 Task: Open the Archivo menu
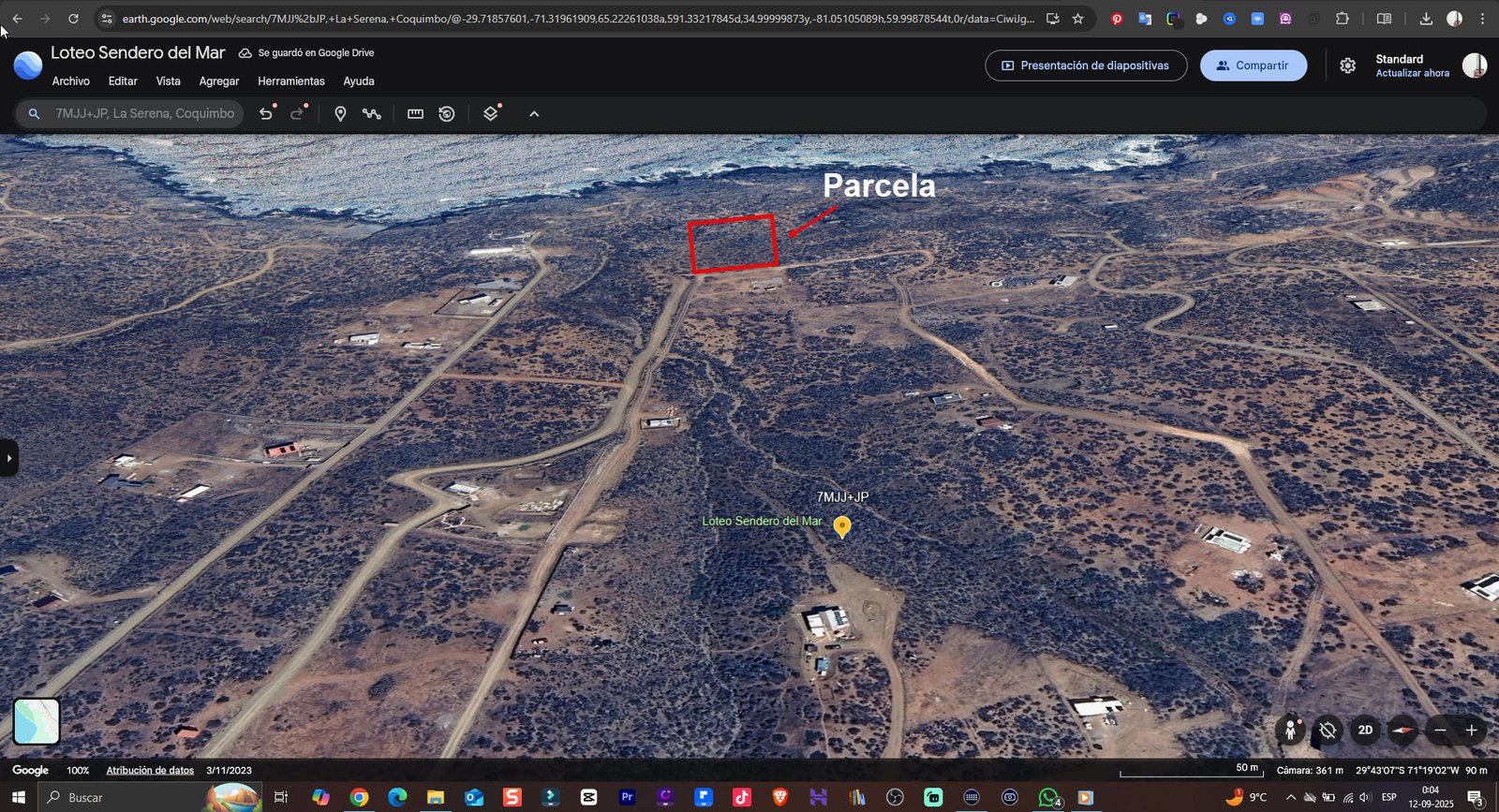click(71, 81)
